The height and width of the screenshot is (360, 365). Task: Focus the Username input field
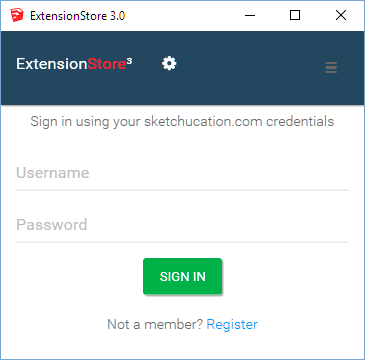pos(182,173)
